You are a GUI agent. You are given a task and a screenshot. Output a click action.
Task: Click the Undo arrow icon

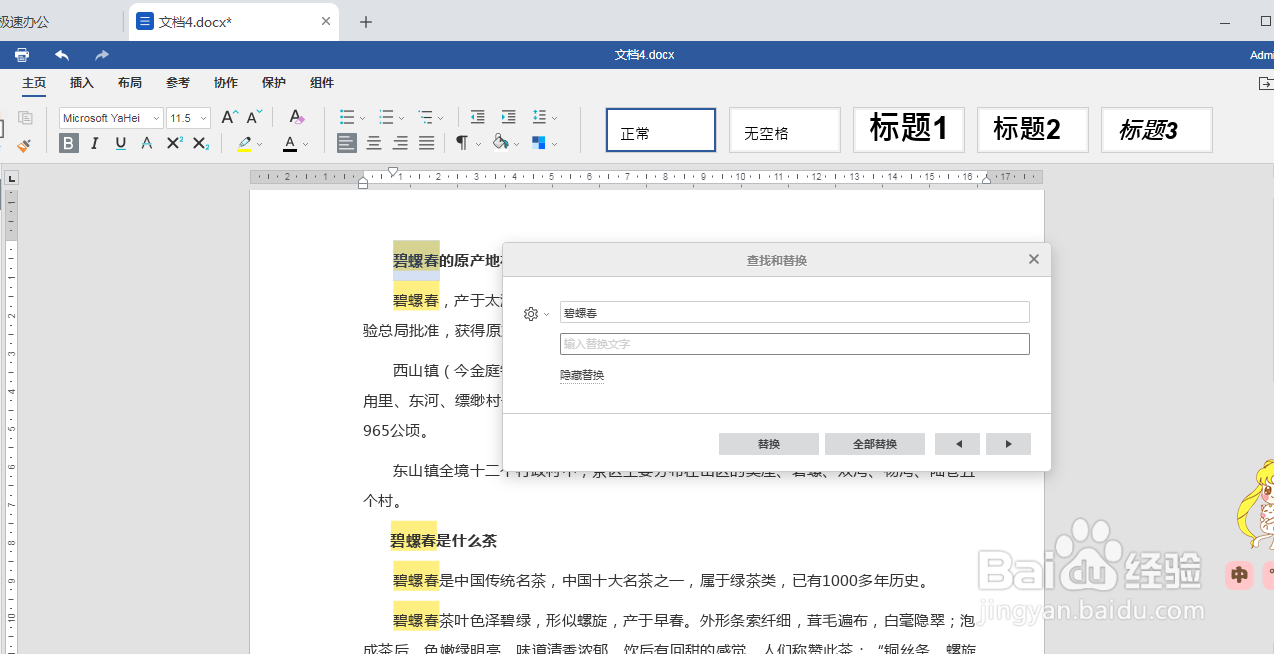tap(61, 55)
